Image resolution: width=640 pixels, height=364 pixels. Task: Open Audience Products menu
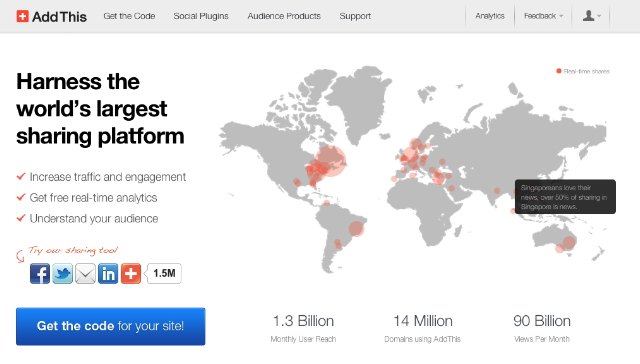[x=284, y=16]
